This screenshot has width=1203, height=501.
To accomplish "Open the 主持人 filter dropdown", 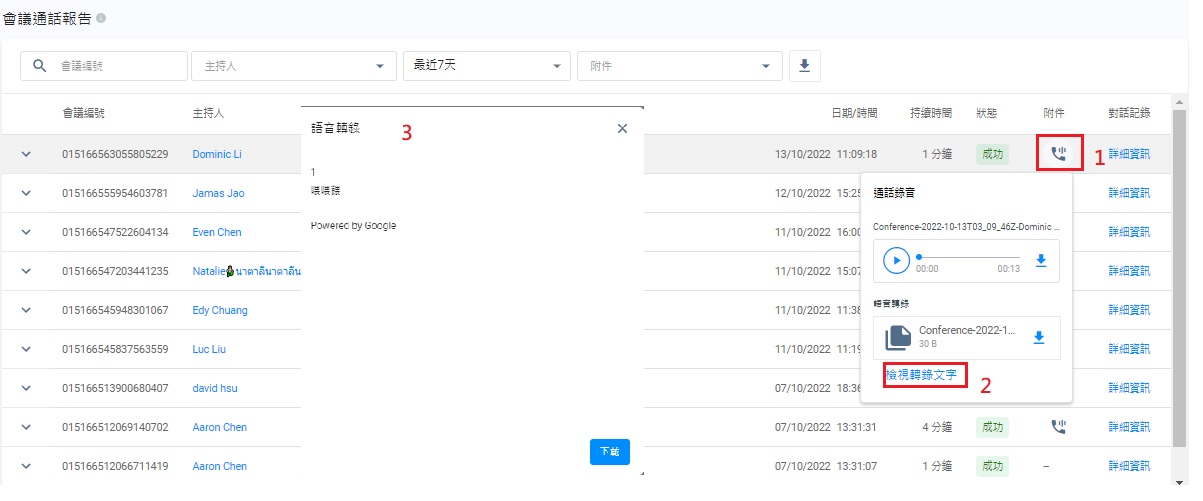I will 293,66.
